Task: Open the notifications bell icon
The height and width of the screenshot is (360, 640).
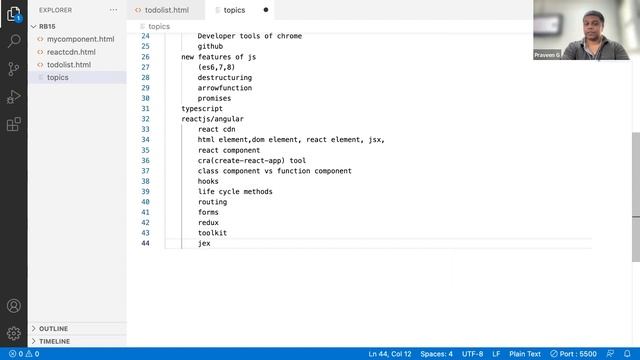Action: (627, 353)
